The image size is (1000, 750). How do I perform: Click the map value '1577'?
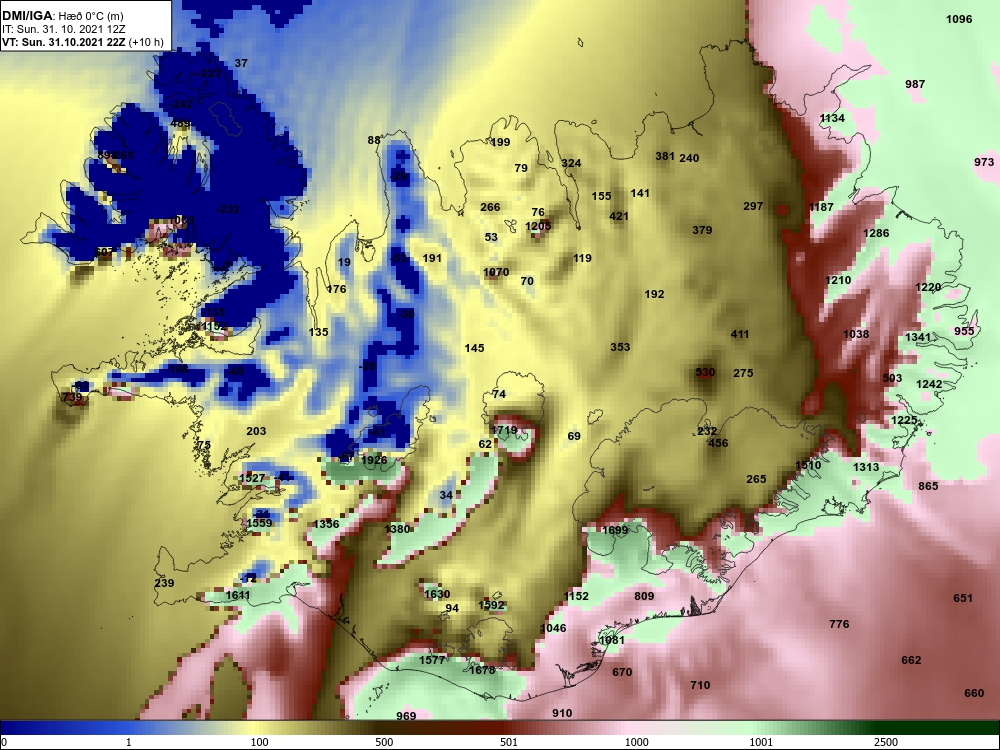(432, 660)
